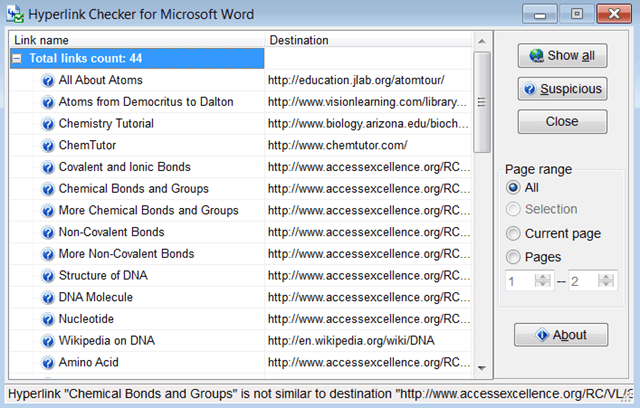This screenshot has width=640, height=408.
Task: Click the vertical scrollbar thumb
Action: [x=482, y=102]
